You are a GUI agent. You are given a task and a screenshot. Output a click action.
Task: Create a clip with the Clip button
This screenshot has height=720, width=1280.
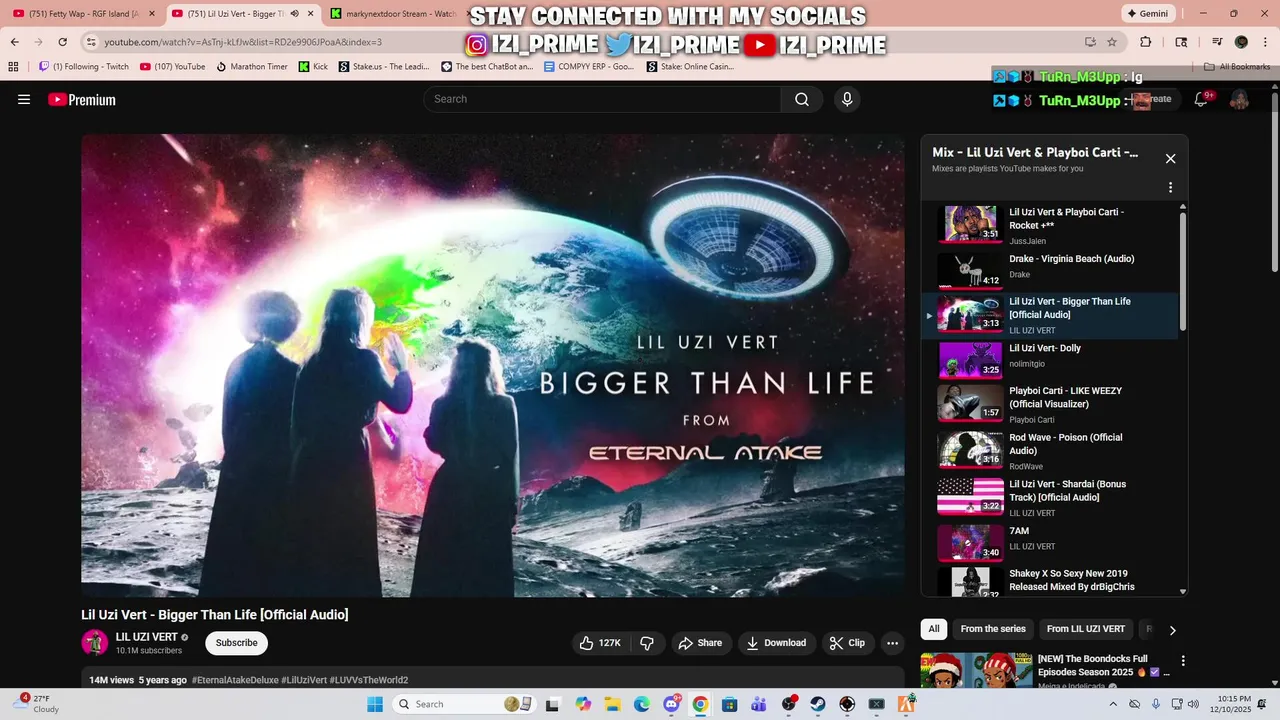click(x=847, y=643)
